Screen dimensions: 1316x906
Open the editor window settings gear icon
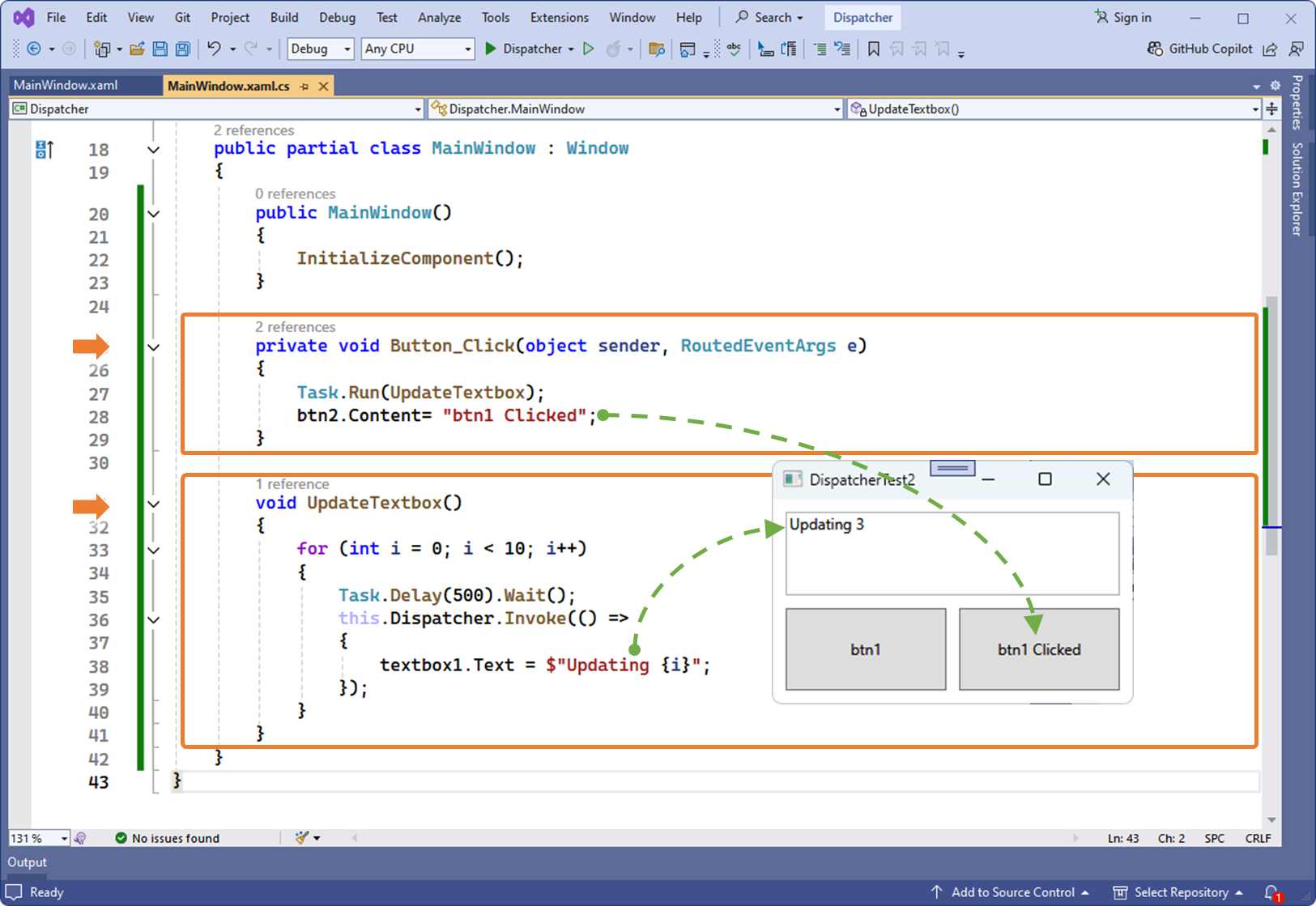1275,85
